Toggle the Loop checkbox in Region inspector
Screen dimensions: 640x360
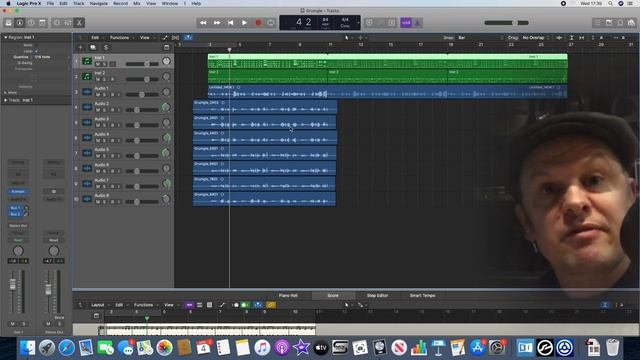pos(36,51)
